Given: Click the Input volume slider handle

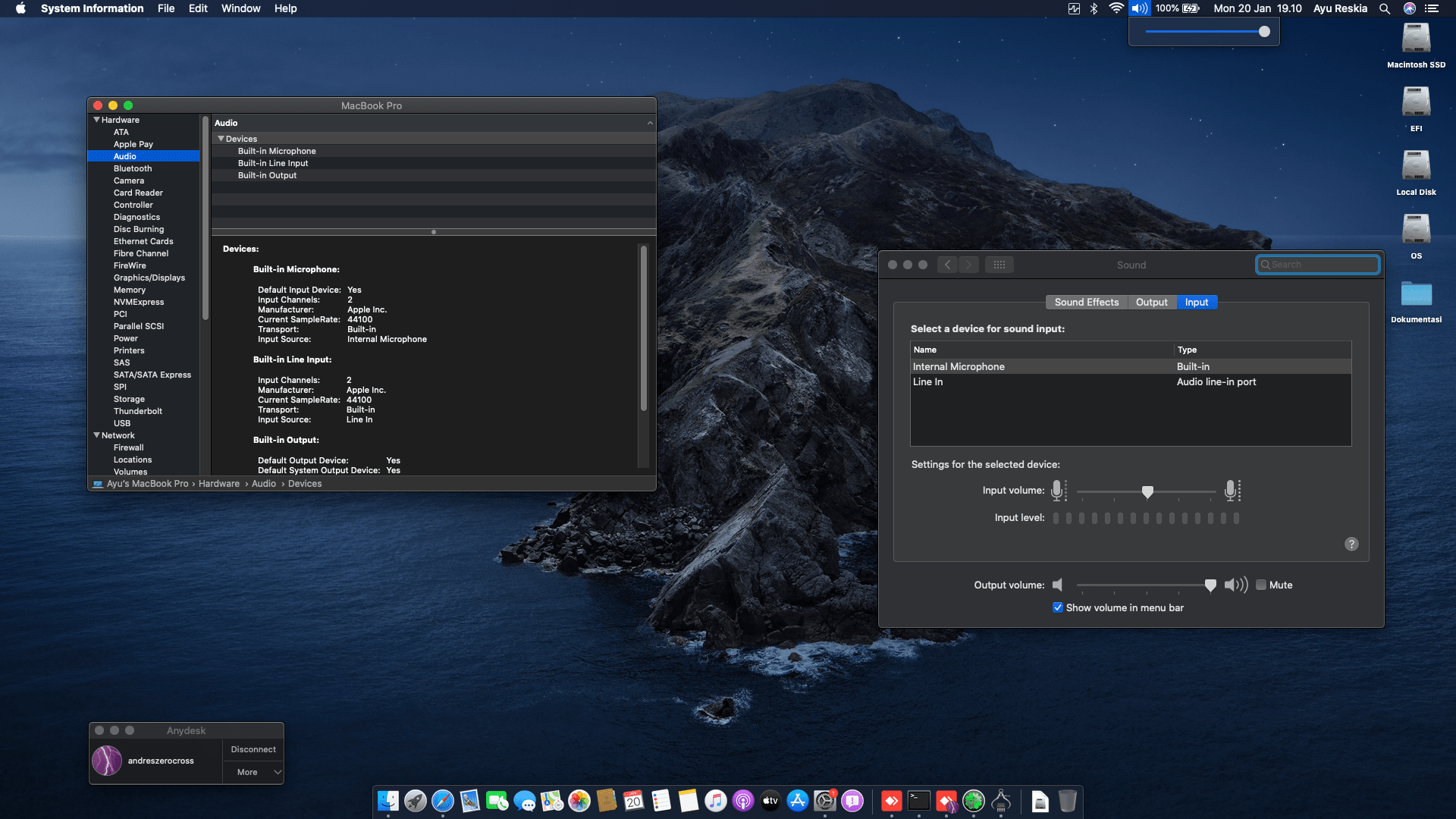Looking at the screenshot, I should tap(1147, 492).
